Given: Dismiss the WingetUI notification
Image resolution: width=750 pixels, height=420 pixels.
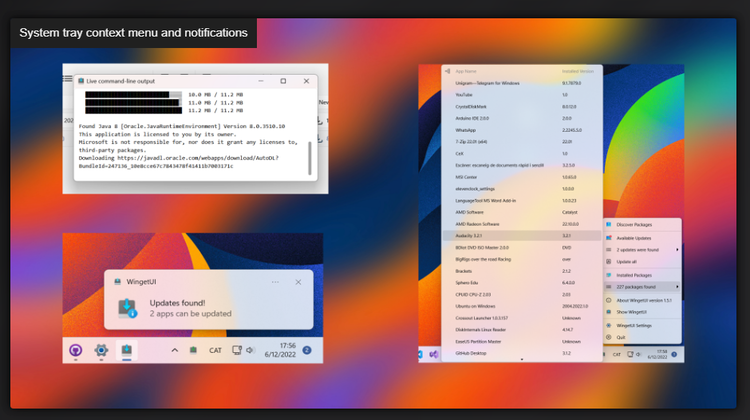Looking at the screenshot, I should click(x=296, y=282).
